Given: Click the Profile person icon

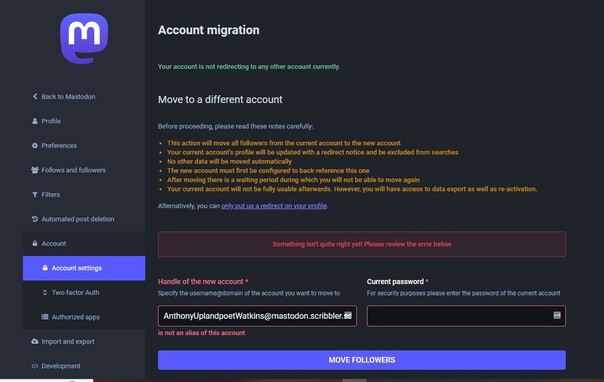Looking at the screenshot, I should [35, 121].
